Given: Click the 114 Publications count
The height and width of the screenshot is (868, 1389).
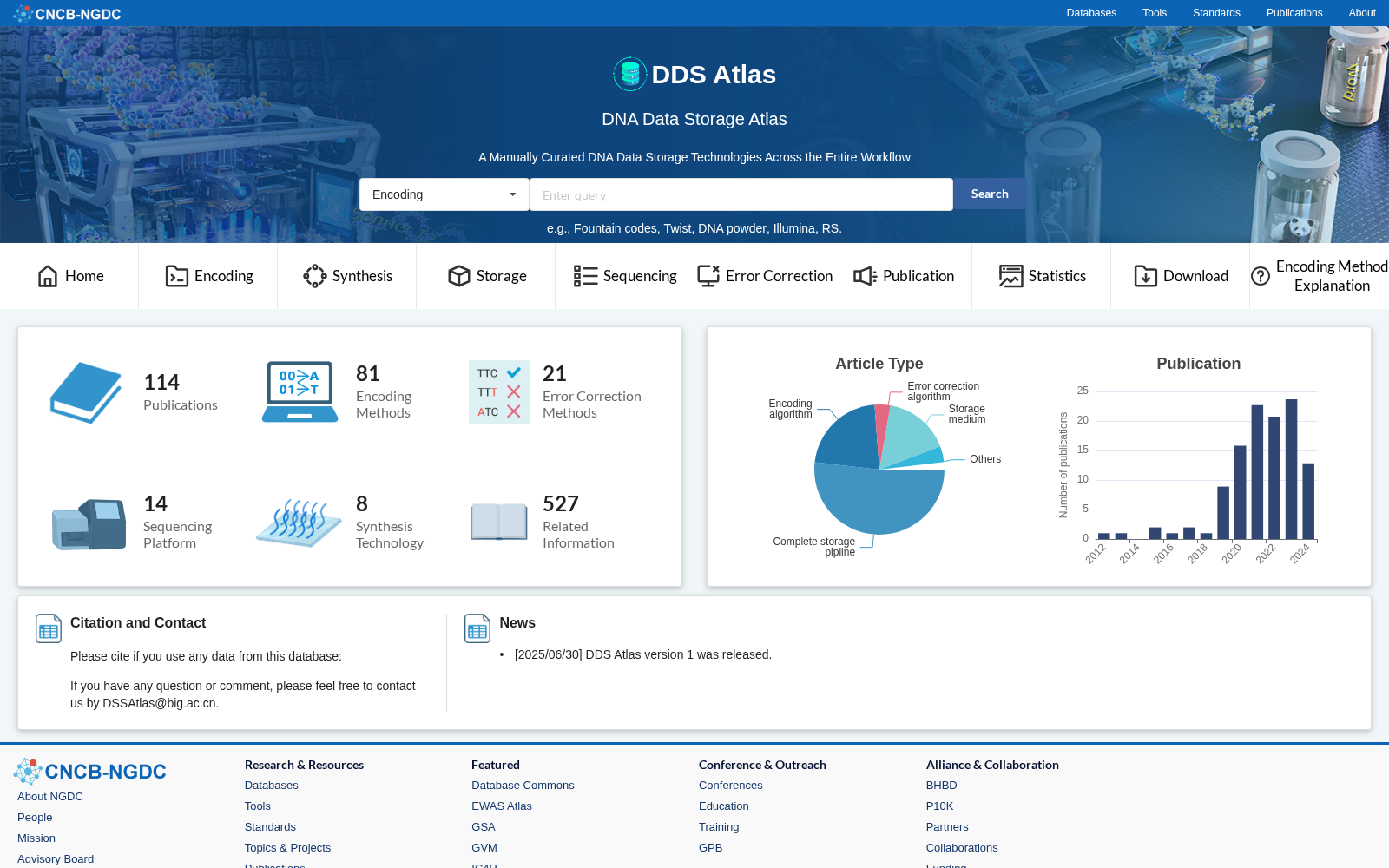Looking at the screenshot, I should 161,382.
